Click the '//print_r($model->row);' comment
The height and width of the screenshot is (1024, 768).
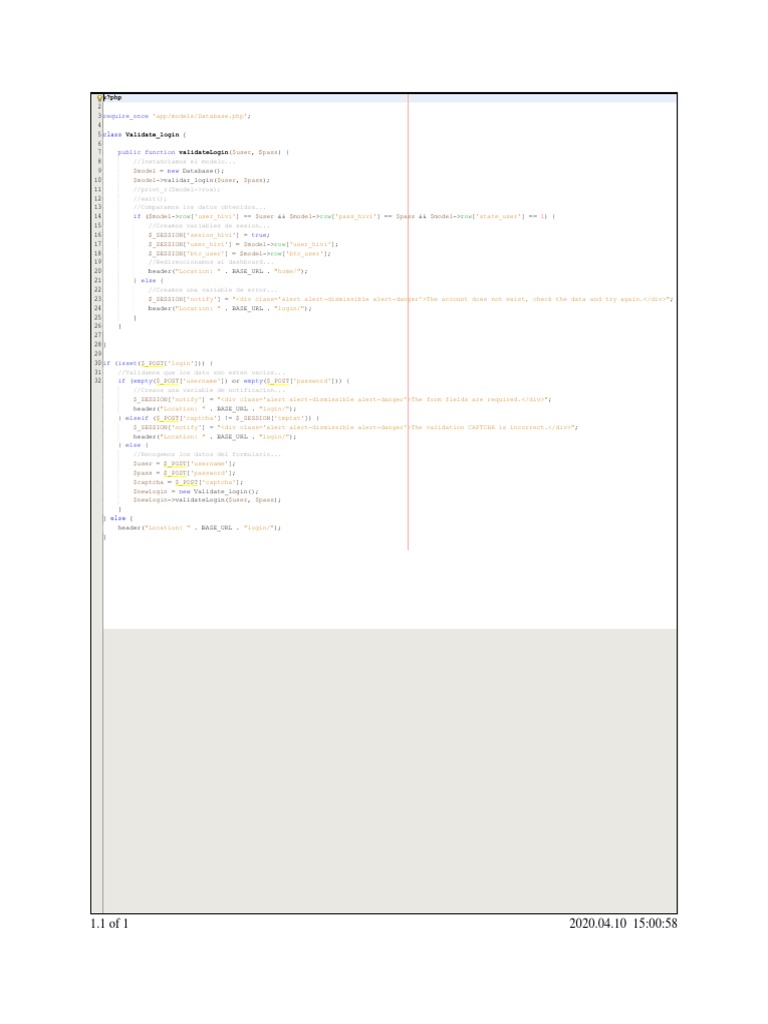[176, 189]
